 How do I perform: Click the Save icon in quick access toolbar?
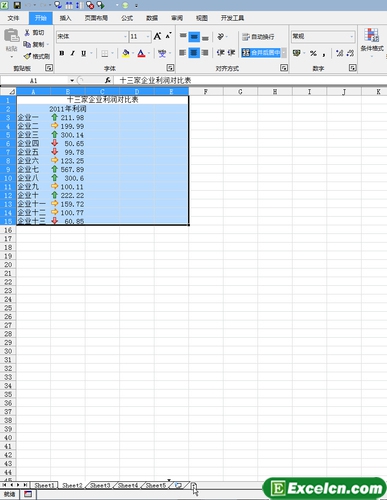[17, 5]
